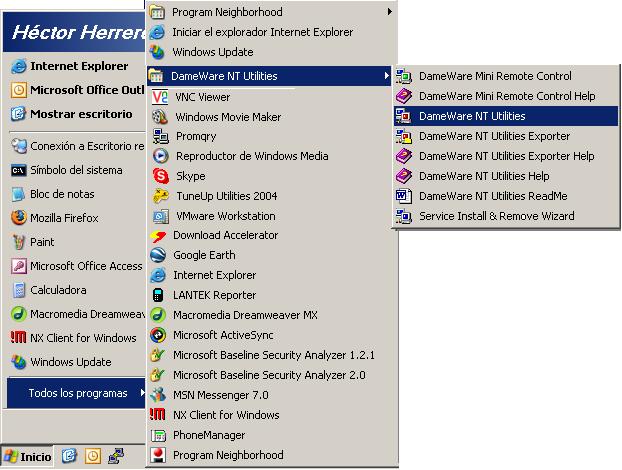Image resolution: width=622 pixels, height=470 pixels.
Task: Click the DameWare NT Utilities ReadMe Word icon
Action: (404, 196)
